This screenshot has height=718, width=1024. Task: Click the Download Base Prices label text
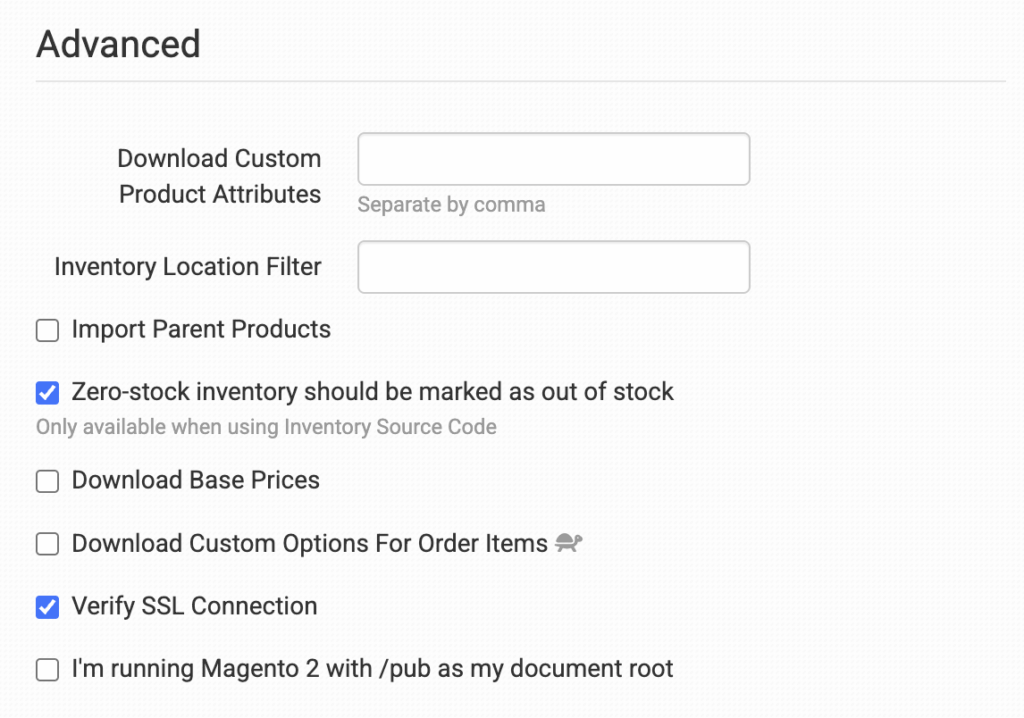[x=195, y=480]
